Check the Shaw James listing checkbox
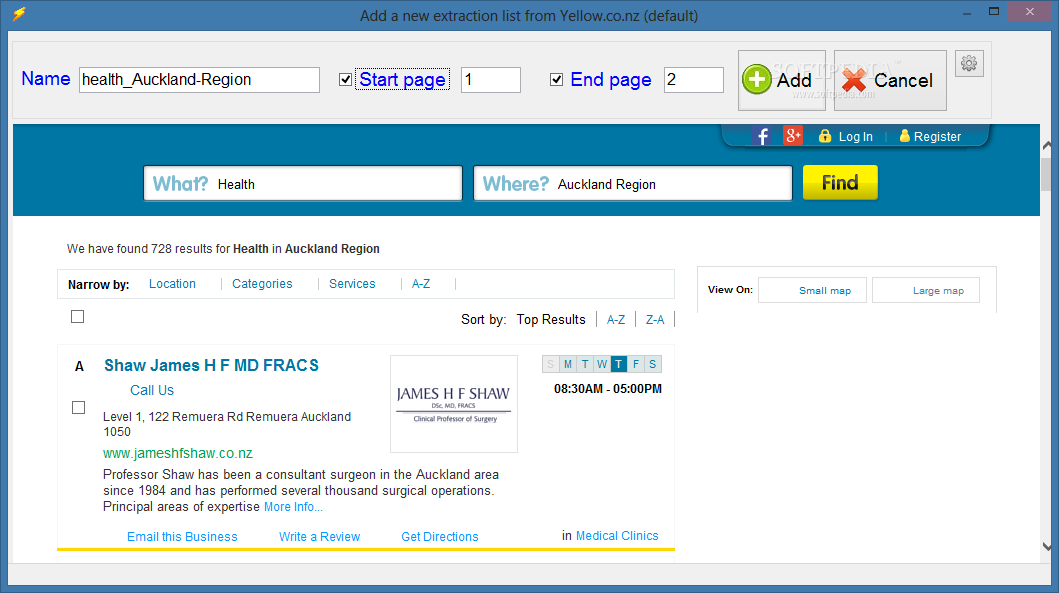The height and width of the screenshot is (593, 1059). [78, 407]
